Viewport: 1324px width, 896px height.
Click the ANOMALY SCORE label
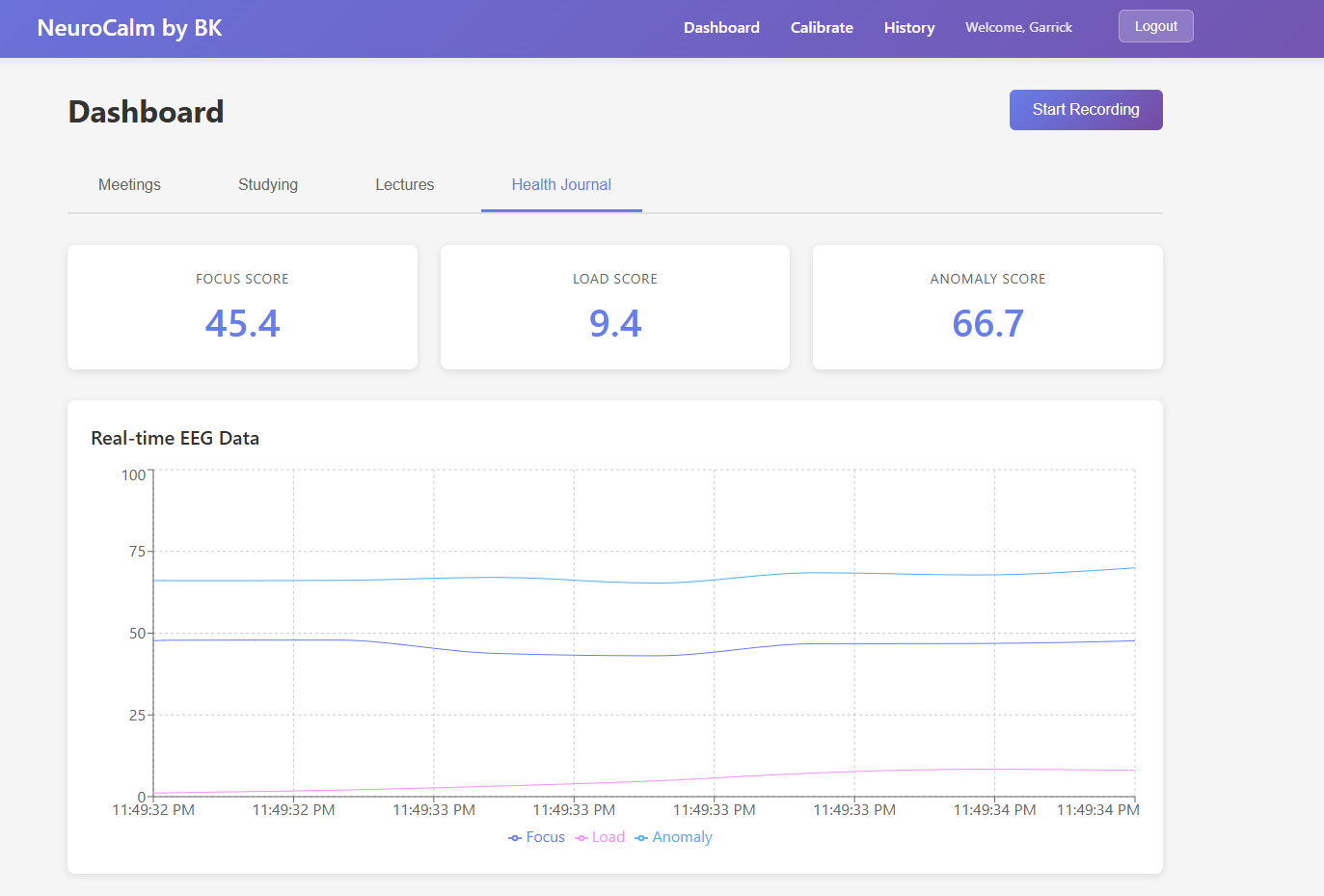tap(987, 279)
